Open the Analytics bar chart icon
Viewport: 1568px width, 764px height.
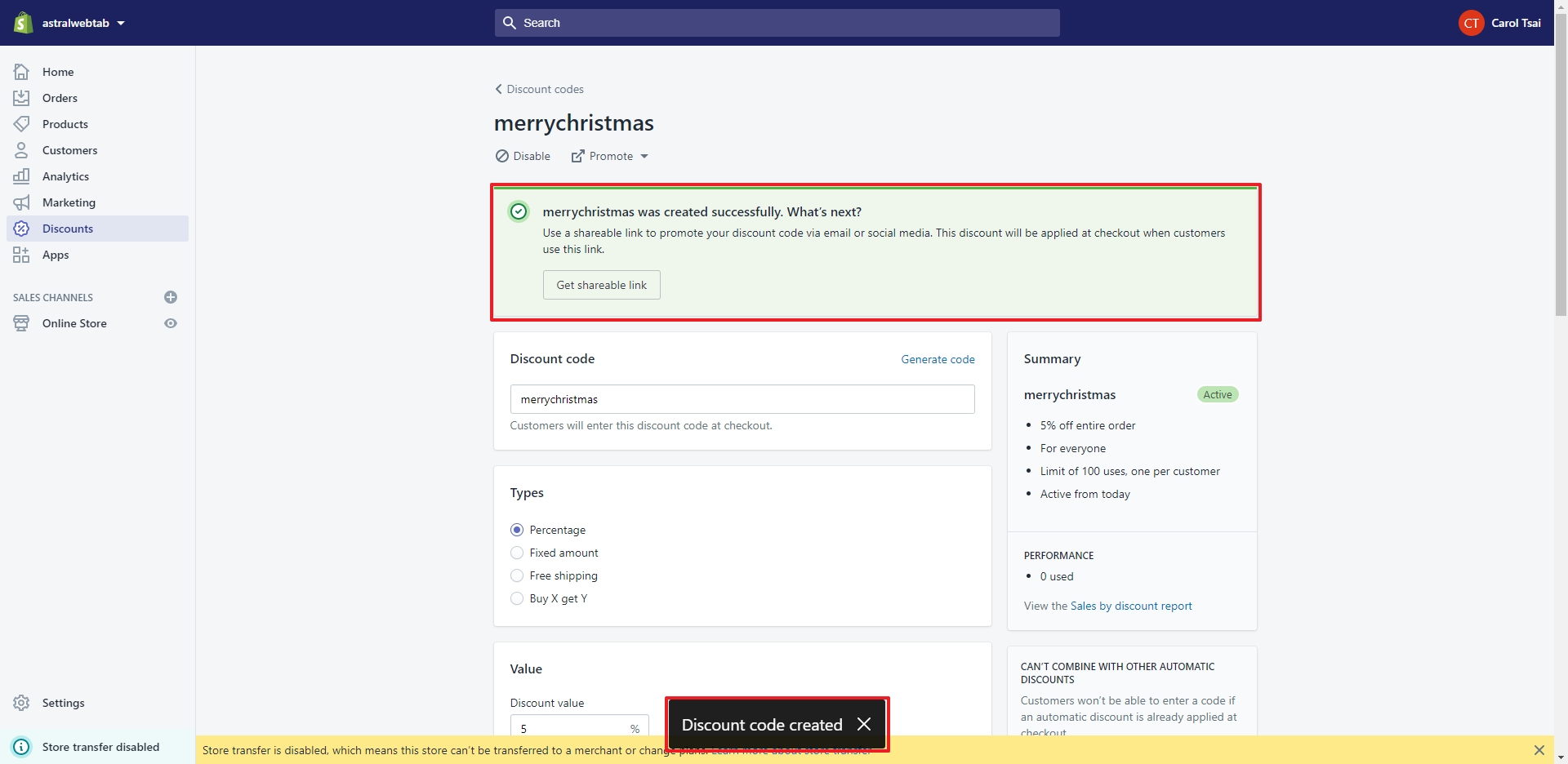point(21,176)
